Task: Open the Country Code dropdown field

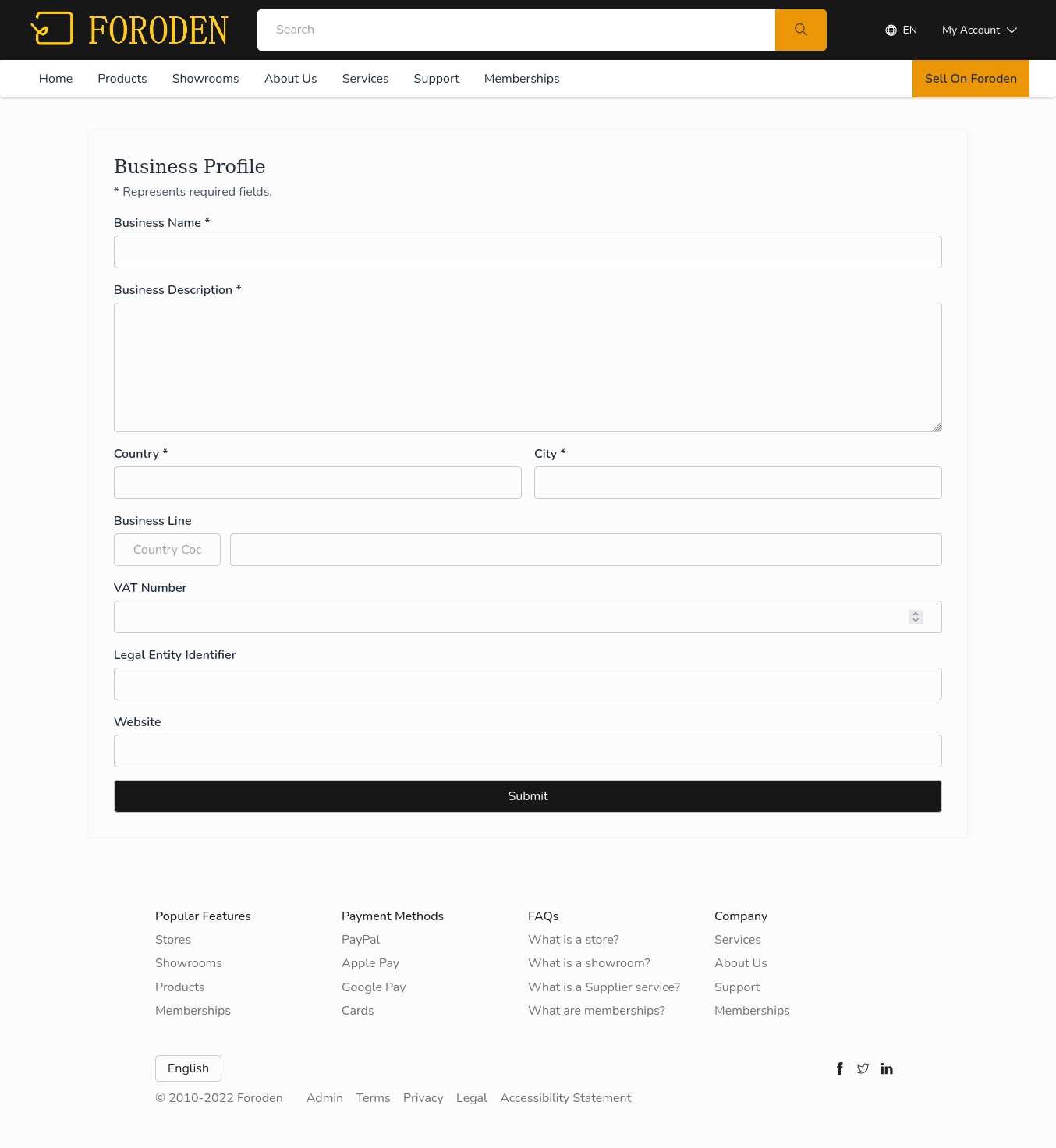Action: coord(167,550)
